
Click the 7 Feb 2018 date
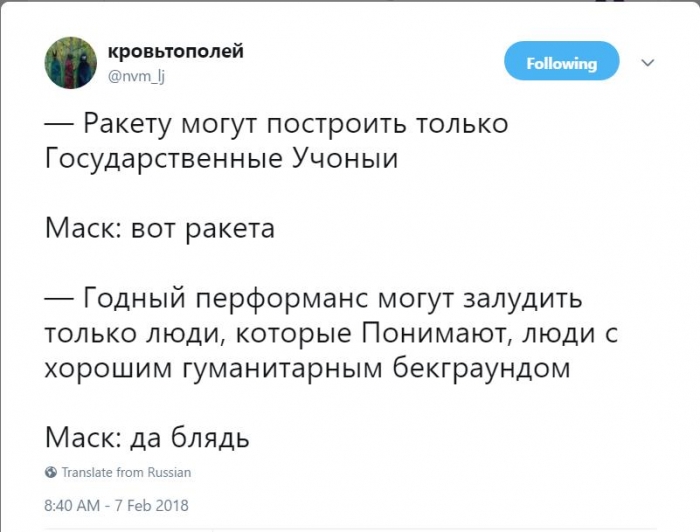[x=151, y=506]
